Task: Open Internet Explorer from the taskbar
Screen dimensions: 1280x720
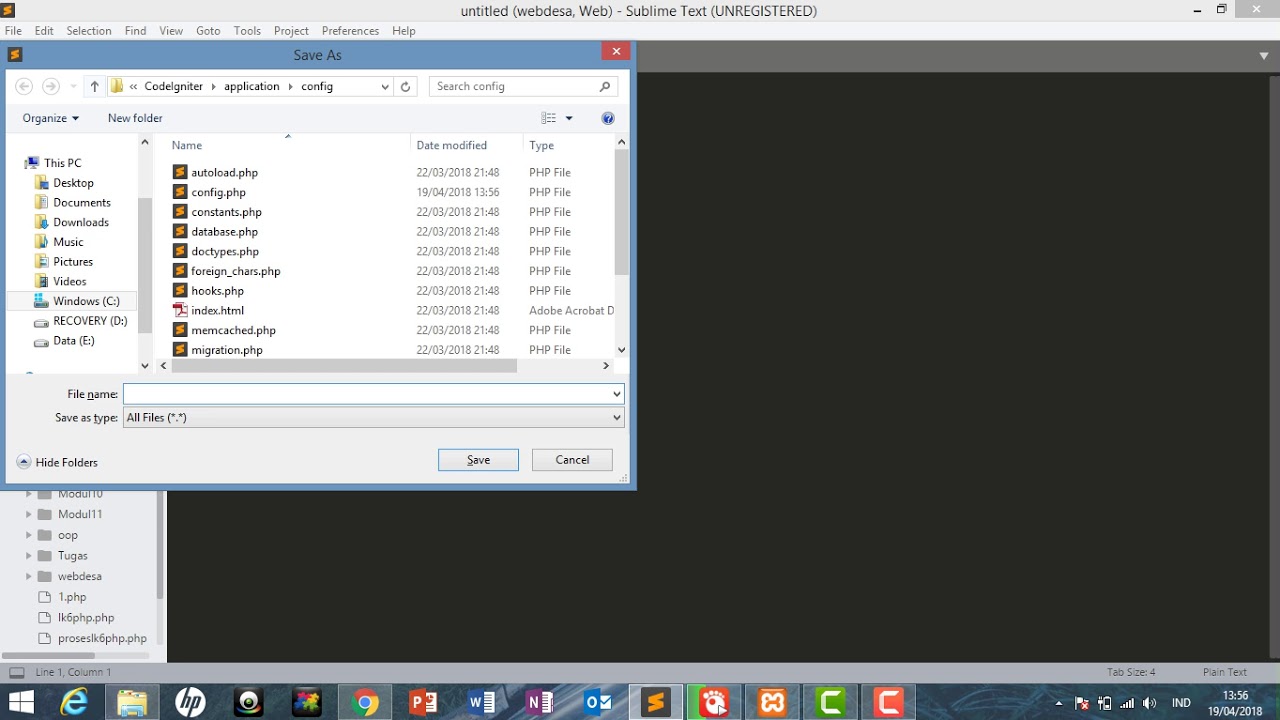Action: (74, 703)
